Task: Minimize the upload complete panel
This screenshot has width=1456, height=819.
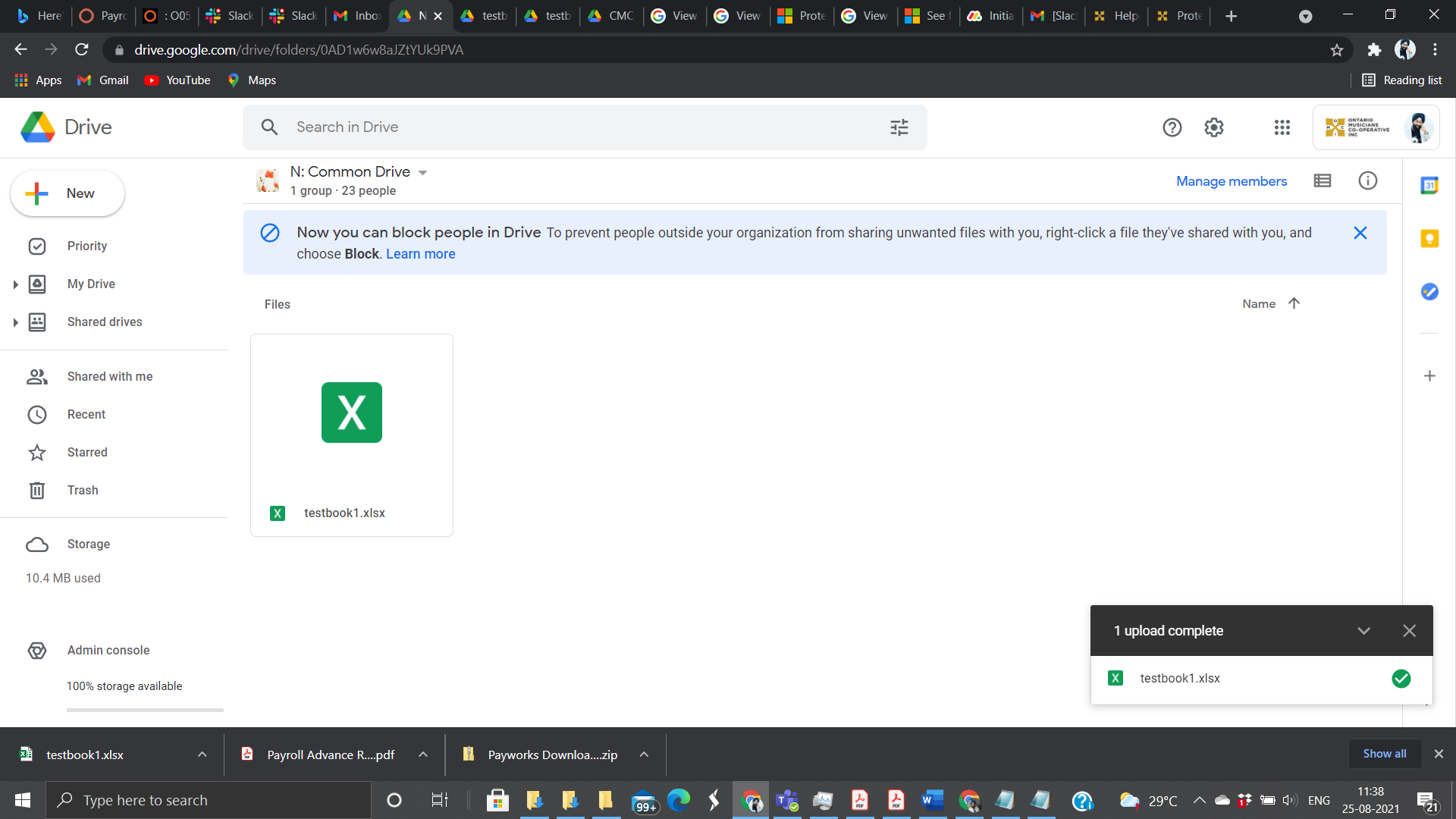Action: (x=1364, y=631)
